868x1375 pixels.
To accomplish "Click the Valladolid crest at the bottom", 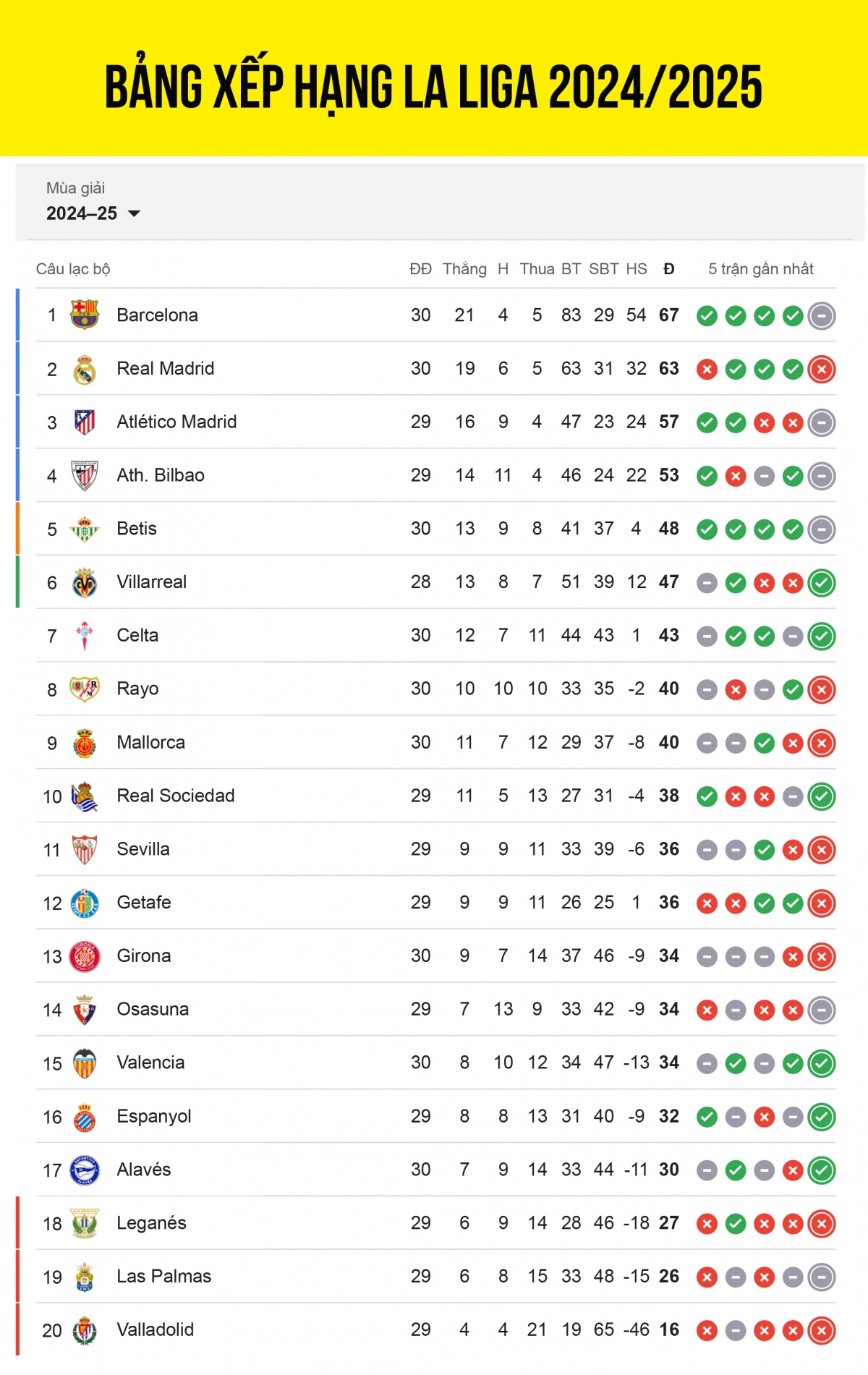I will (85, 1329).
